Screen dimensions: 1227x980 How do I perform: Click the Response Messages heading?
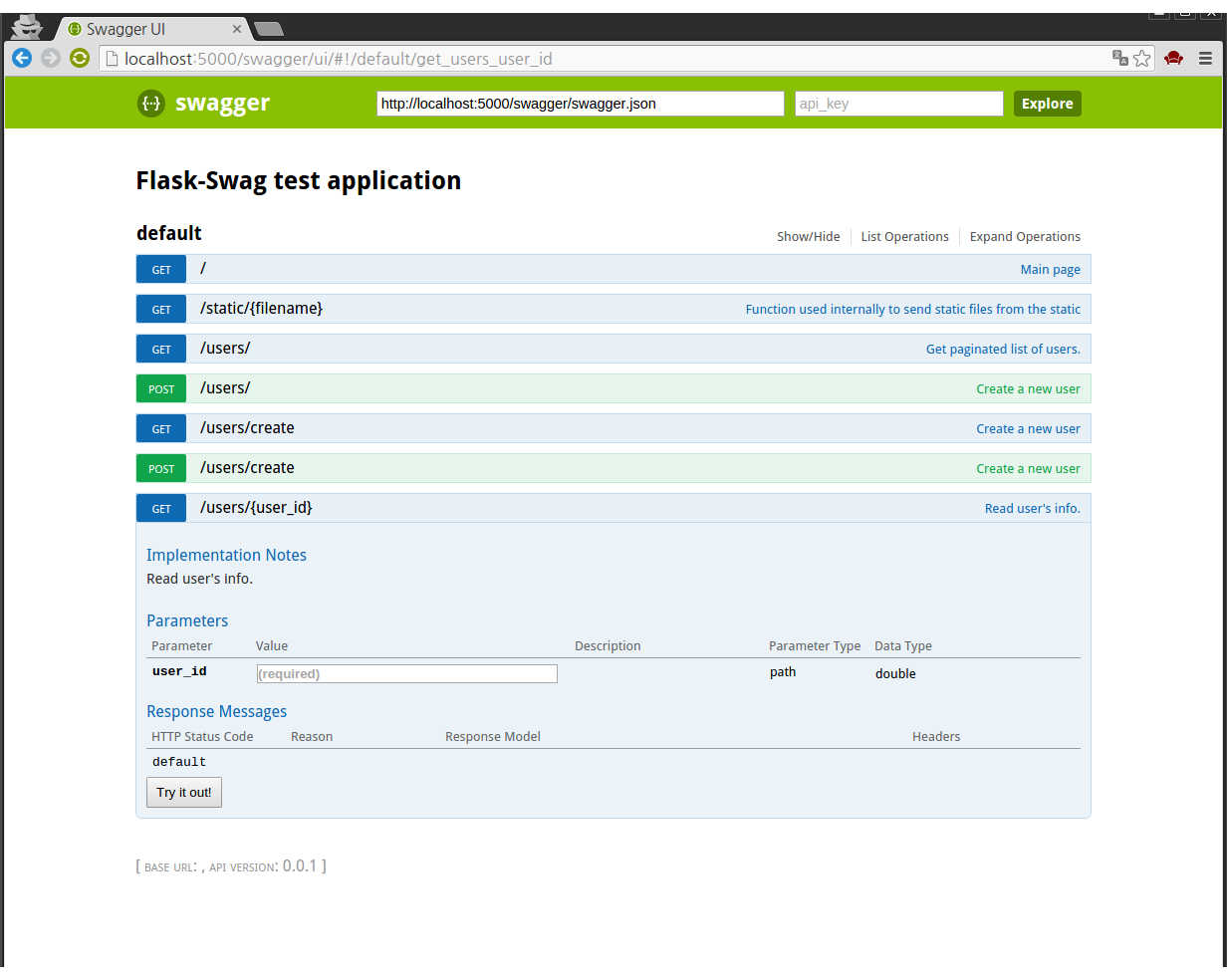tap(216, 712)
